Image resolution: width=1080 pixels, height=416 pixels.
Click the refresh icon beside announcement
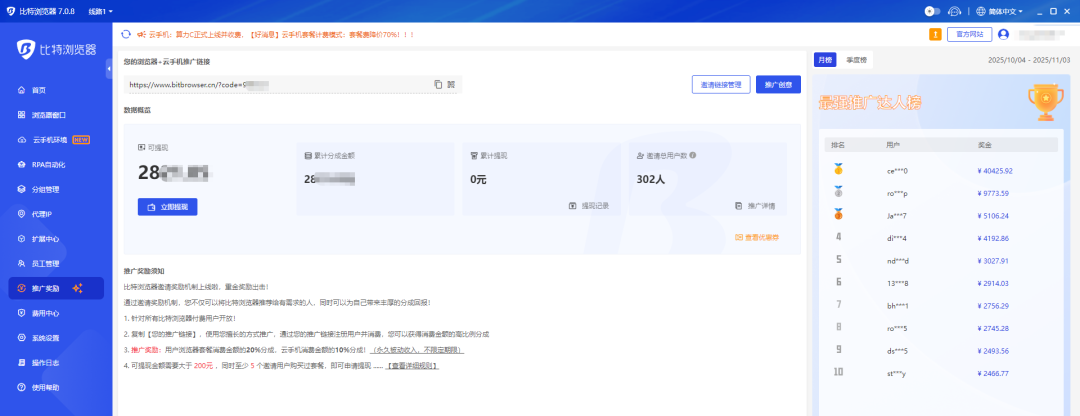[126, 34]
